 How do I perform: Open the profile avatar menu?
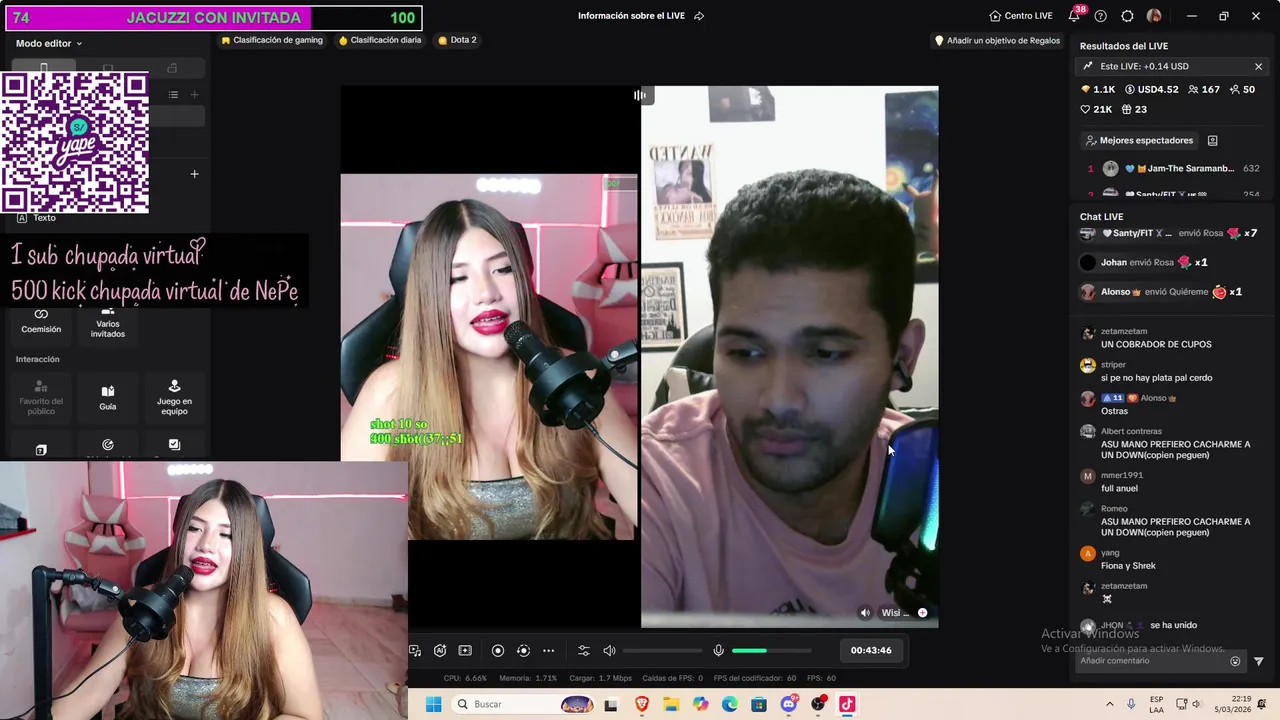coord(1154,16)
